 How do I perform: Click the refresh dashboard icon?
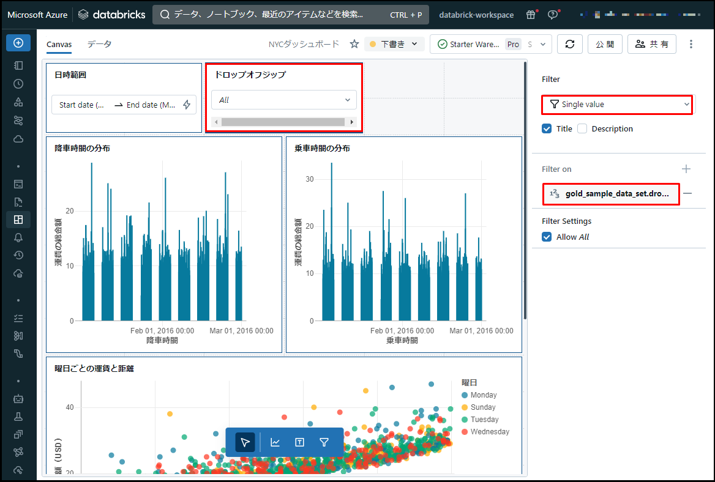(x=570, y=44)
